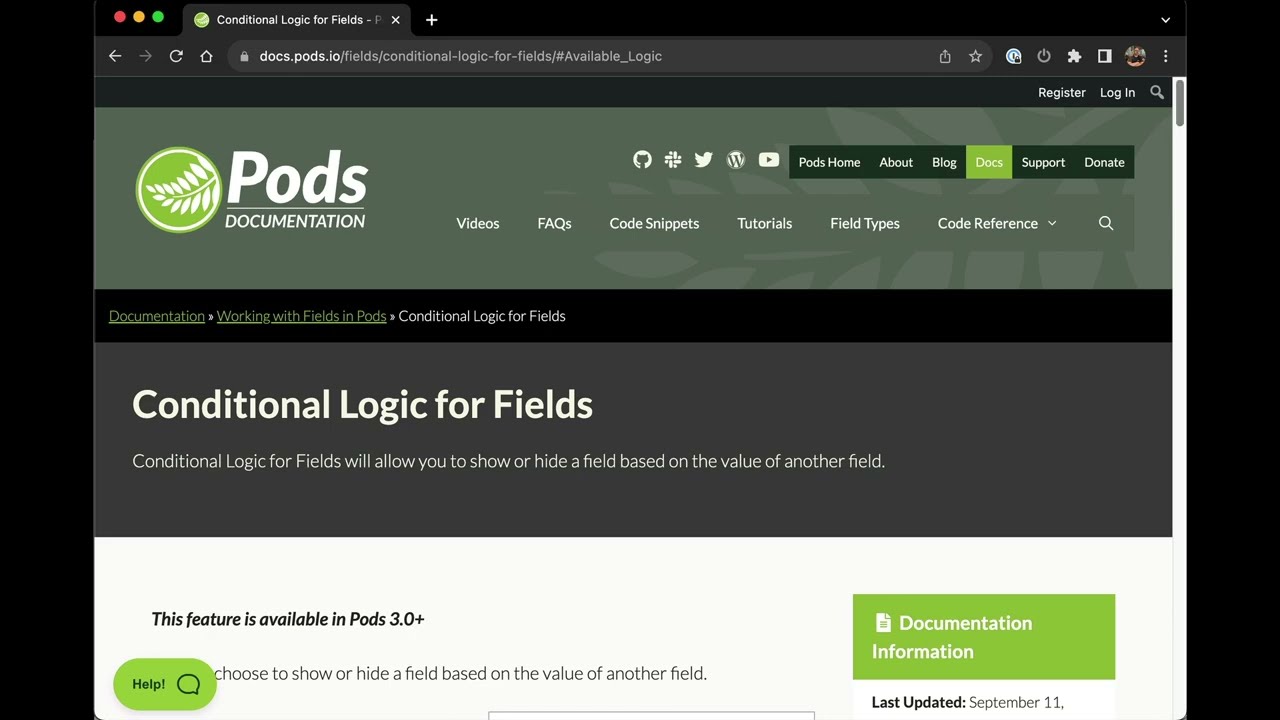Open a new tab with the plus icon
The width and height of the screenshot is (1280, 720).
point(431,20)
